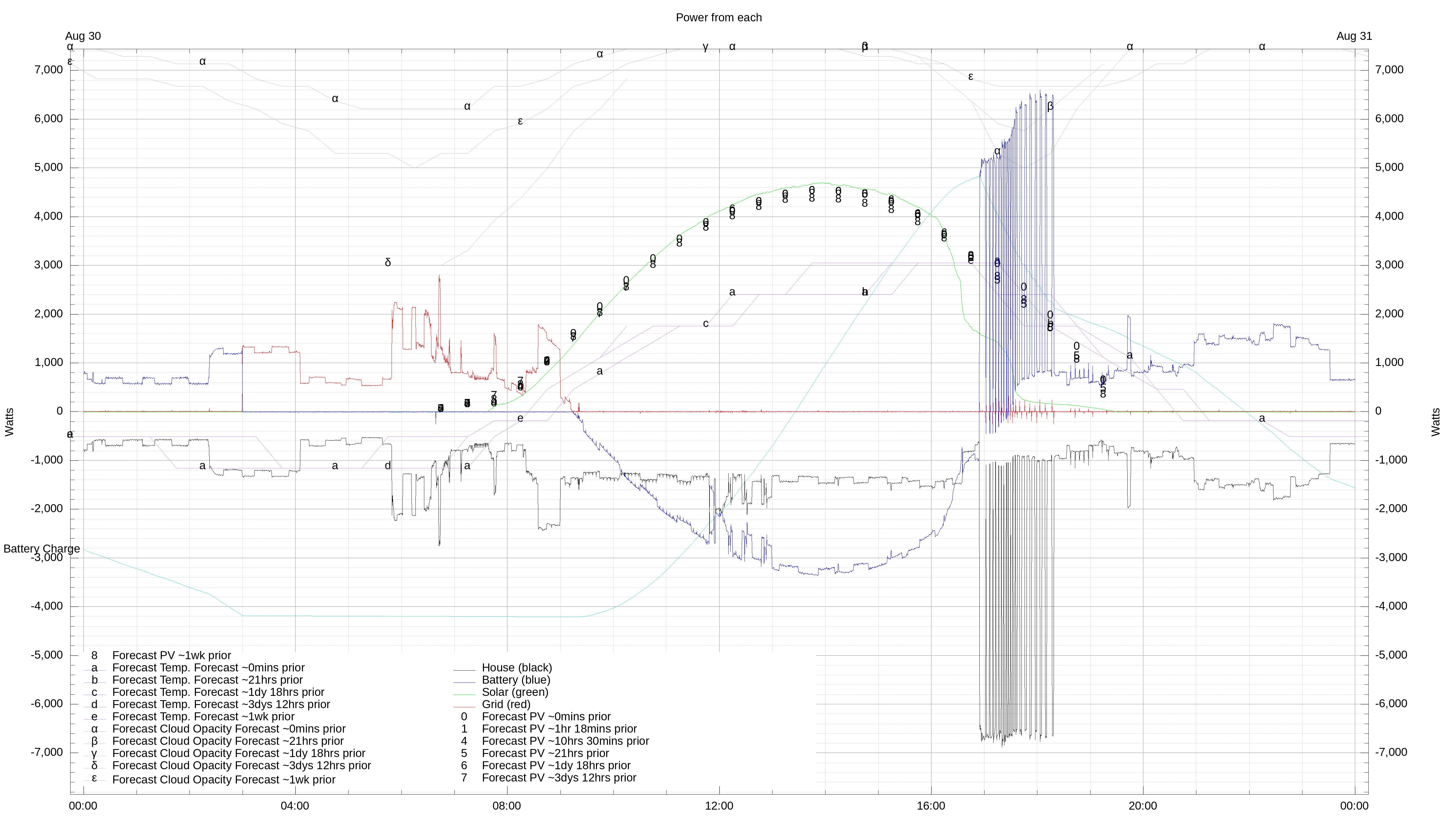Click legend entry 'Forecast PV ~10hrs 30mins prior'

(565, 741)
